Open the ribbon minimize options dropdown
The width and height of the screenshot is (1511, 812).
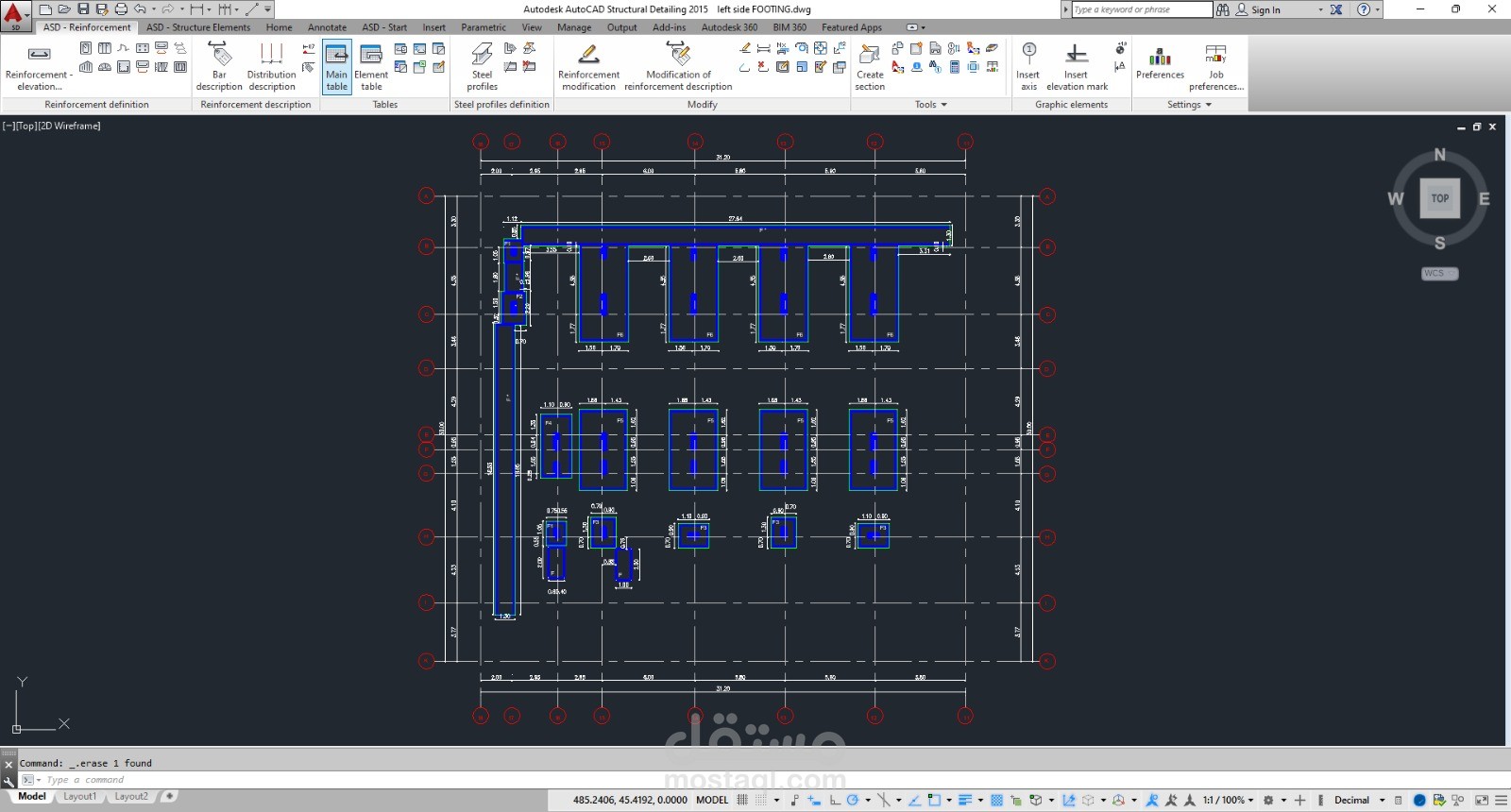pos(915,27)
